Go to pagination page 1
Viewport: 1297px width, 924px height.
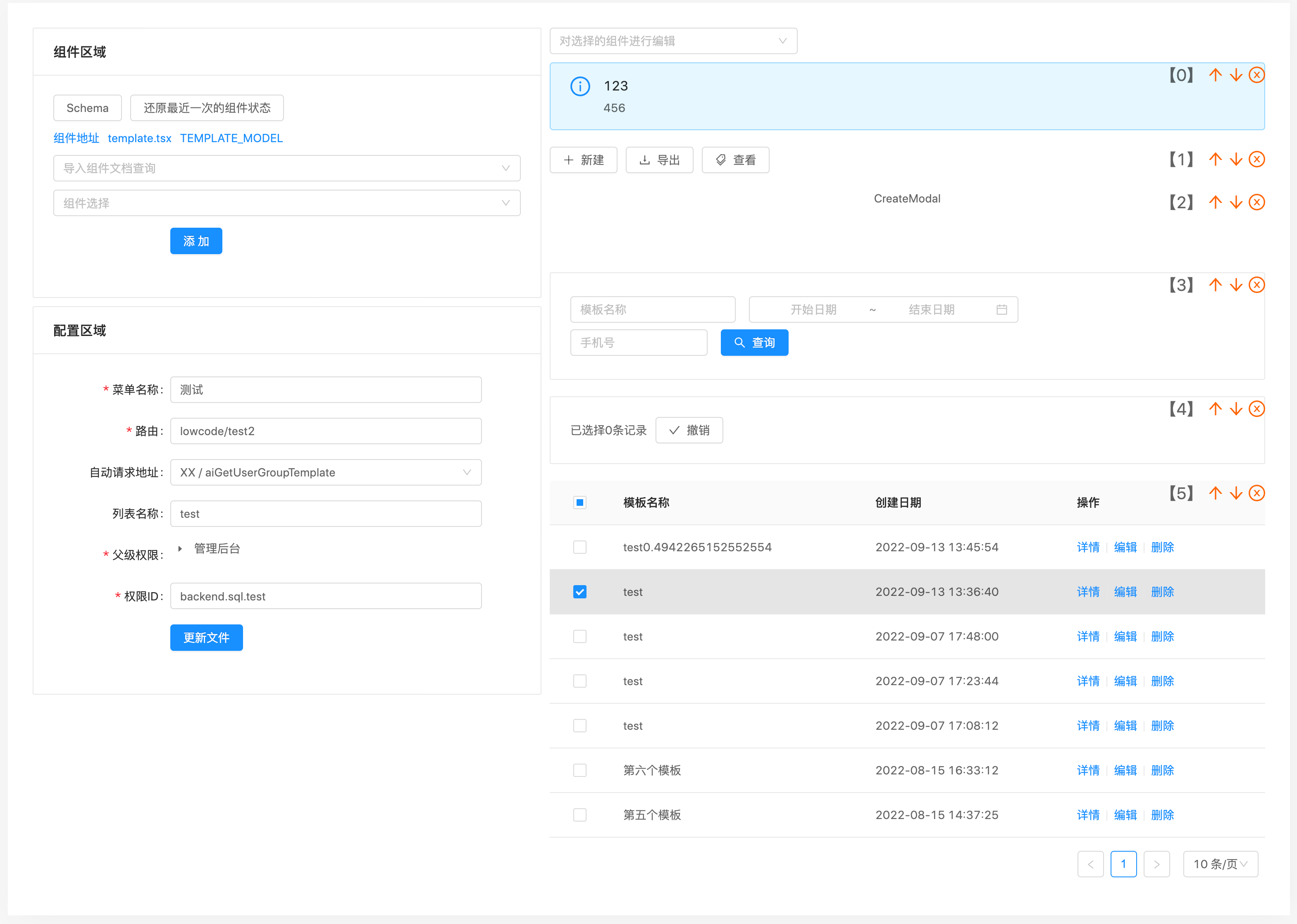click(x=1123, y=864)
